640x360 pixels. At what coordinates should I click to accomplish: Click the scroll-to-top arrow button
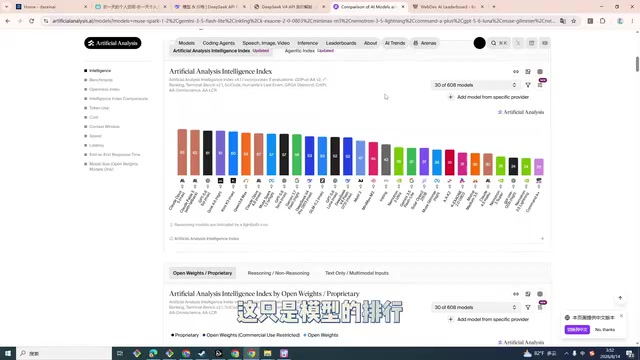pyautogui.click(x=620, y=298)
